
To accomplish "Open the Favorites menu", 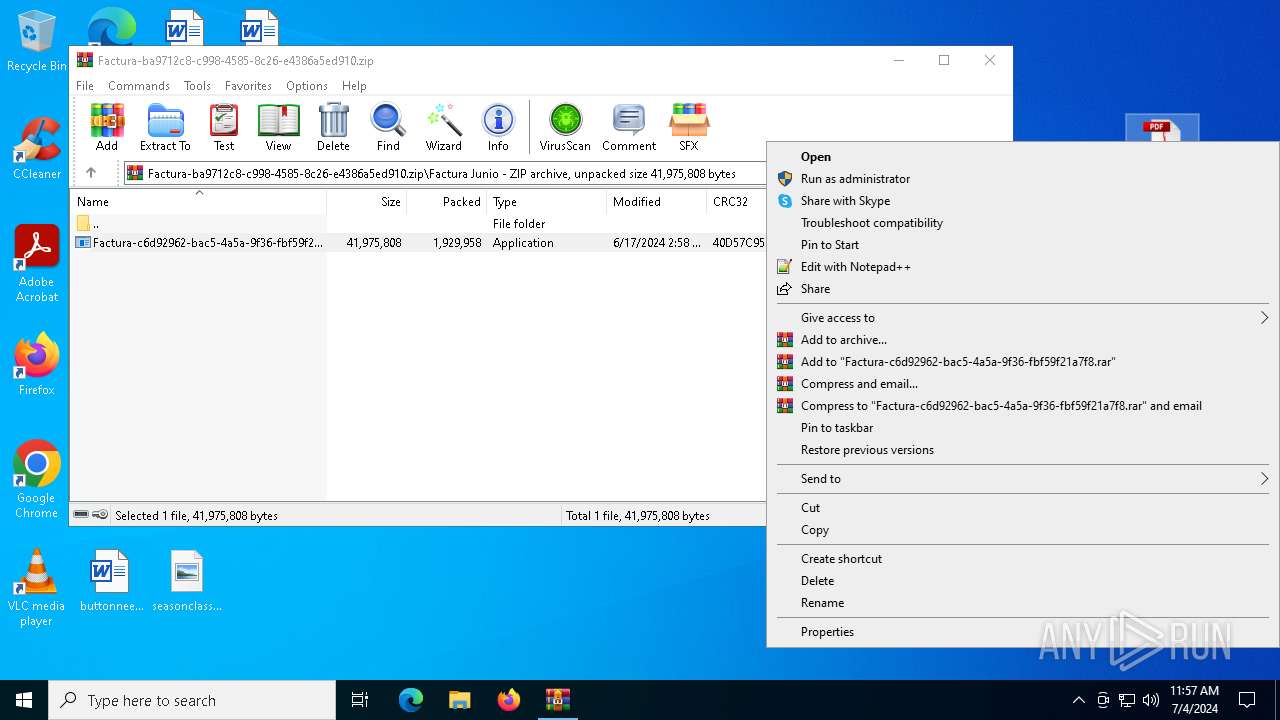I will pyautogui.click(x=248, y=86).
